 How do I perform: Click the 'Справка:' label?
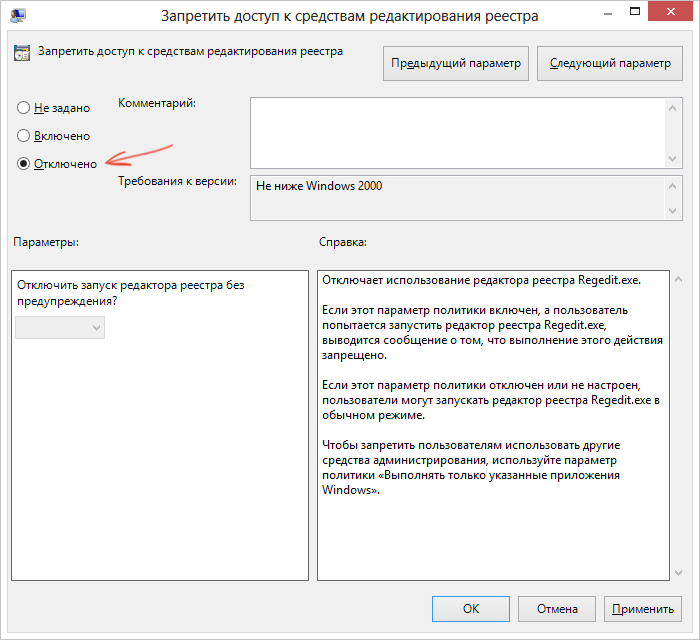pos(342,242)
